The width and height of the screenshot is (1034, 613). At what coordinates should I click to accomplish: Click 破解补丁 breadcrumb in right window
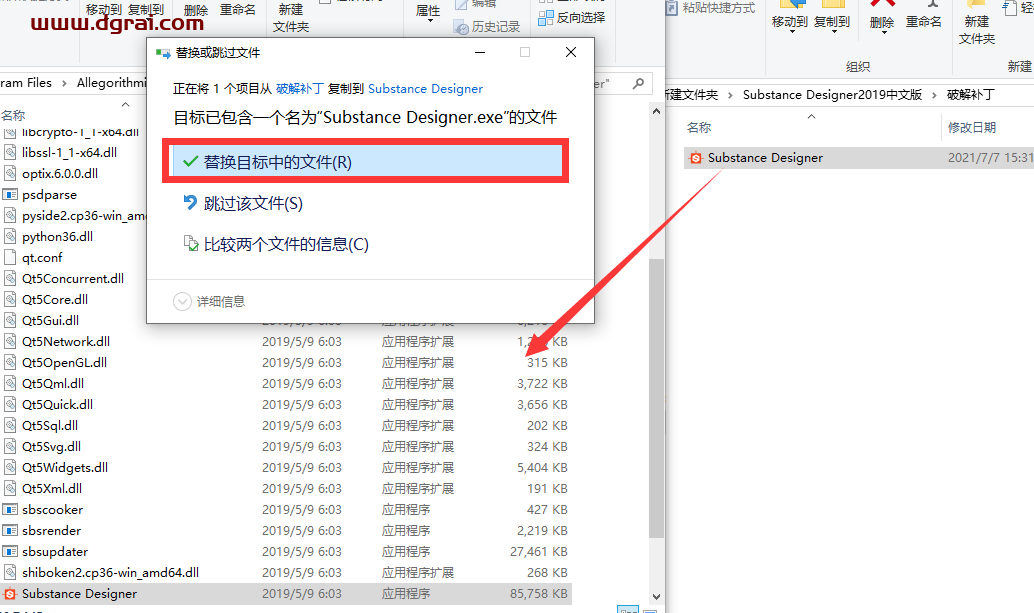point(970,94)
